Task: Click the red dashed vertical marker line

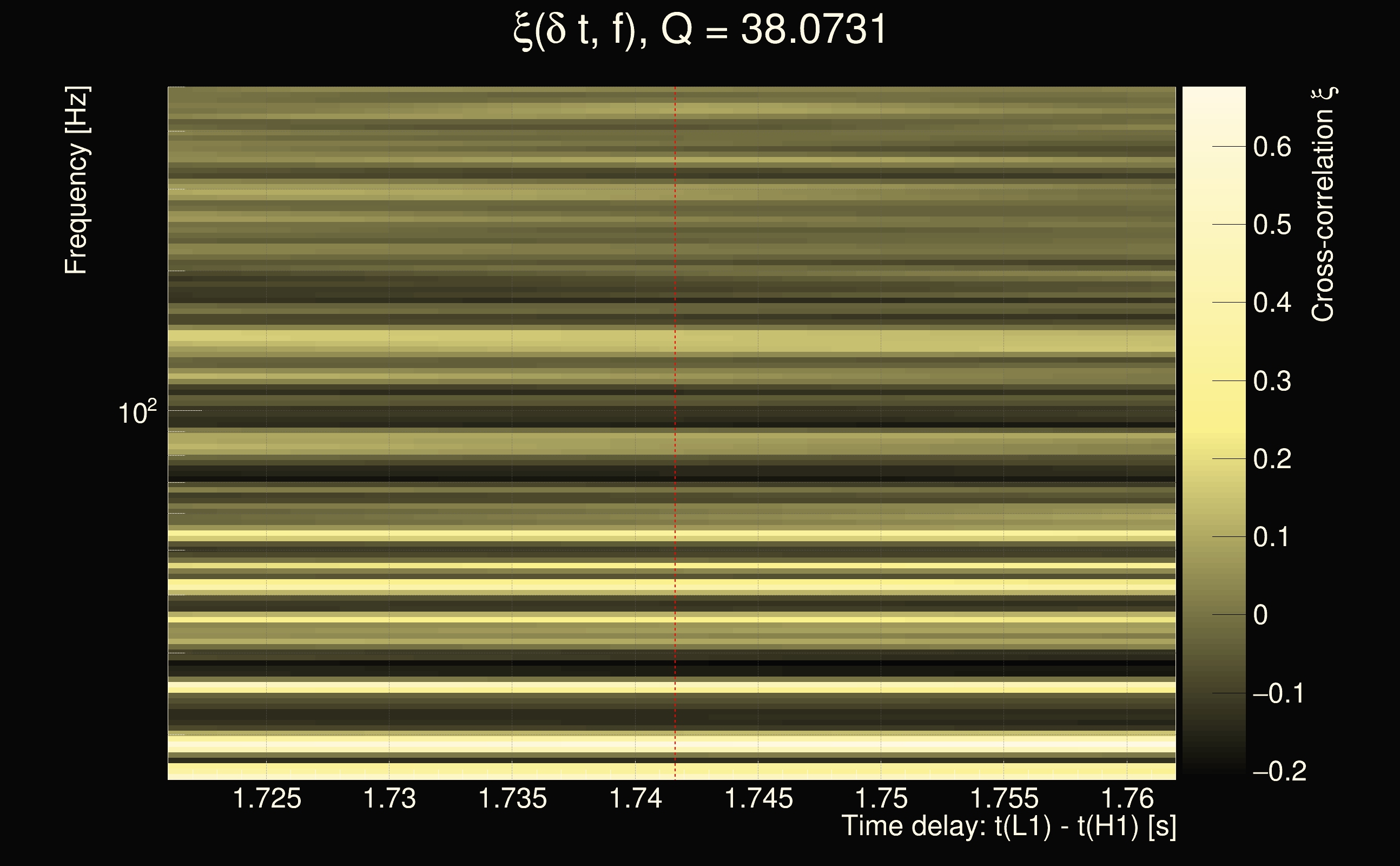Action: 675,401
